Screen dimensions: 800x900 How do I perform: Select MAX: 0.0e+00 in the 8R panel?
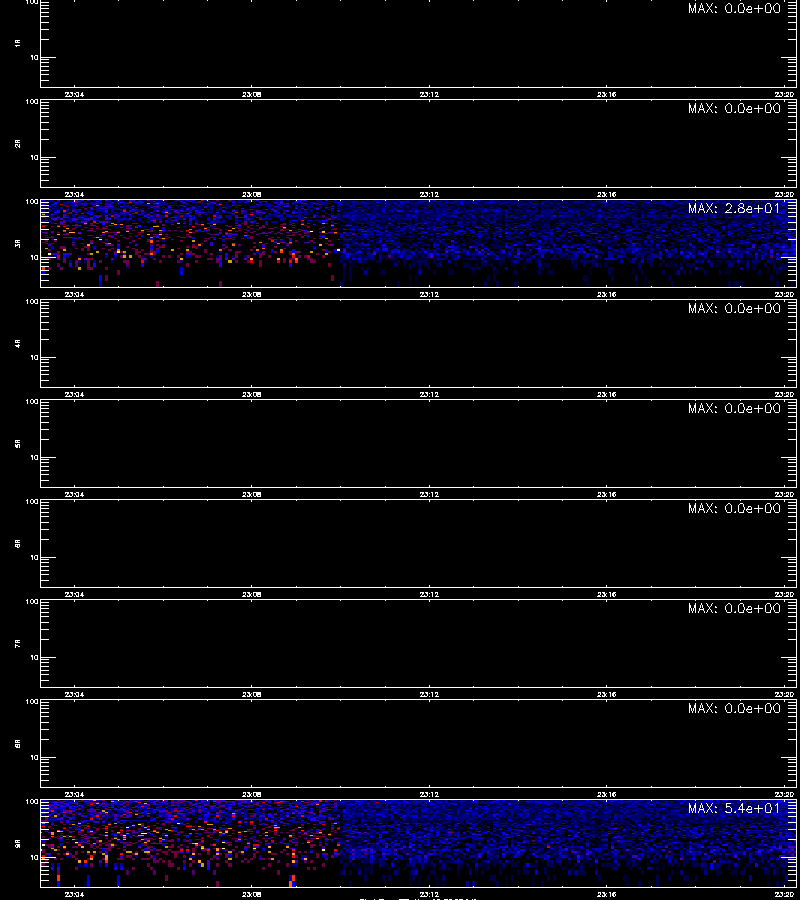(x=734, y=708)
